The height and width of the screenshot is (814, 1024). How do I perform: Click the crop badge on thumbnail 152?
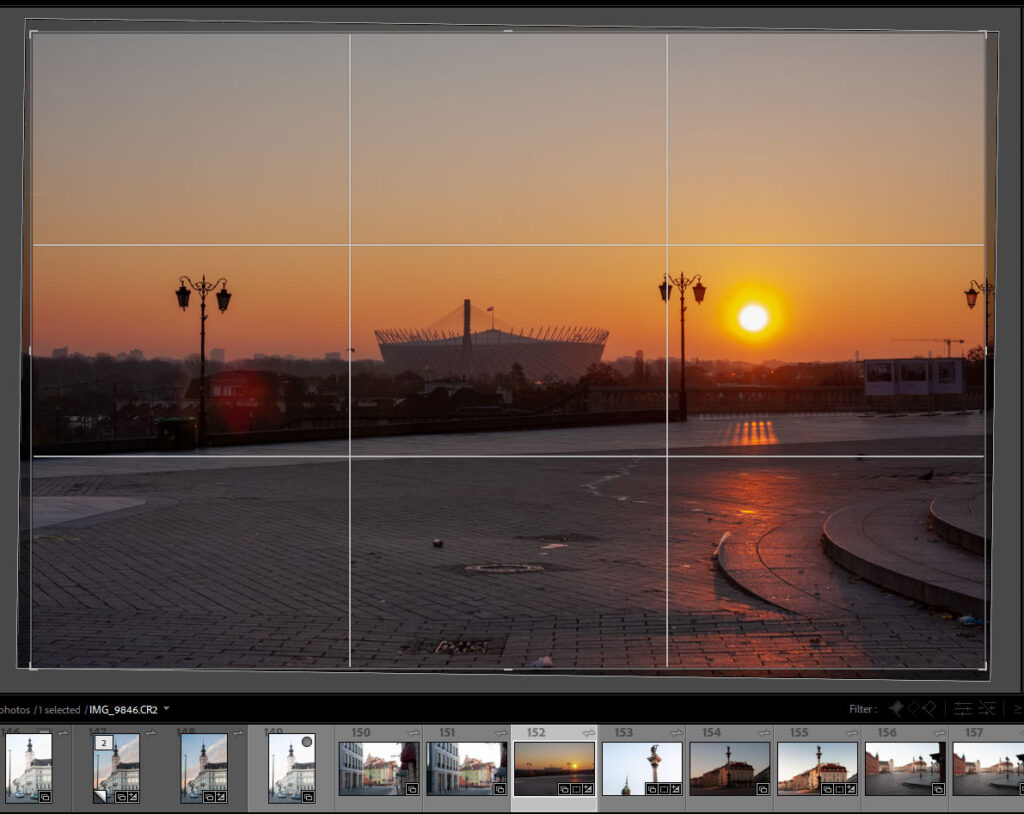point(575,789)
